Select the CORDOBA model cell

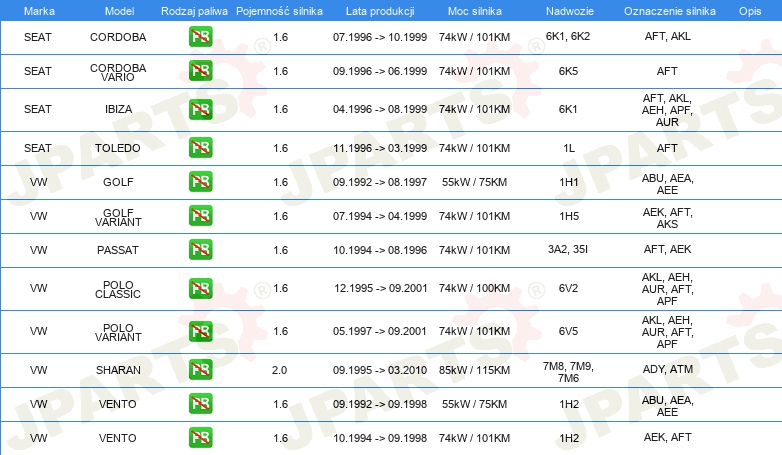click(118, 37)
